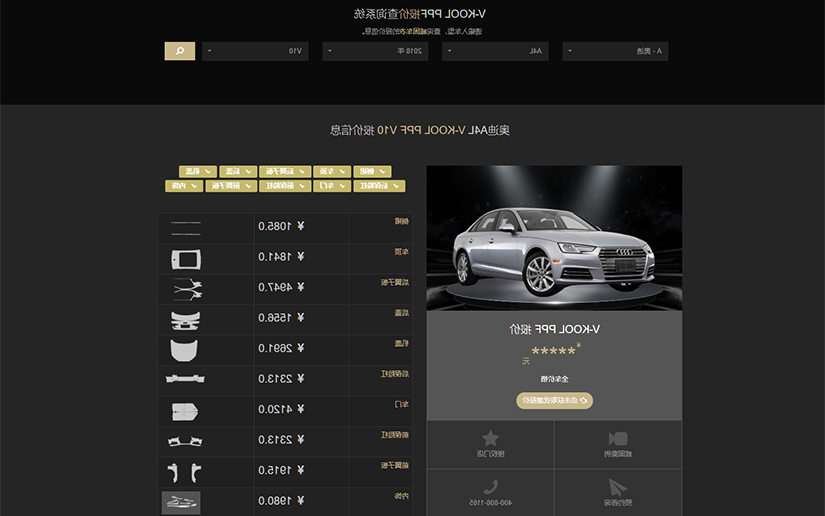825x516 pixels.
Task: Select the 后保险杠 filter tag
Action: 379,186
